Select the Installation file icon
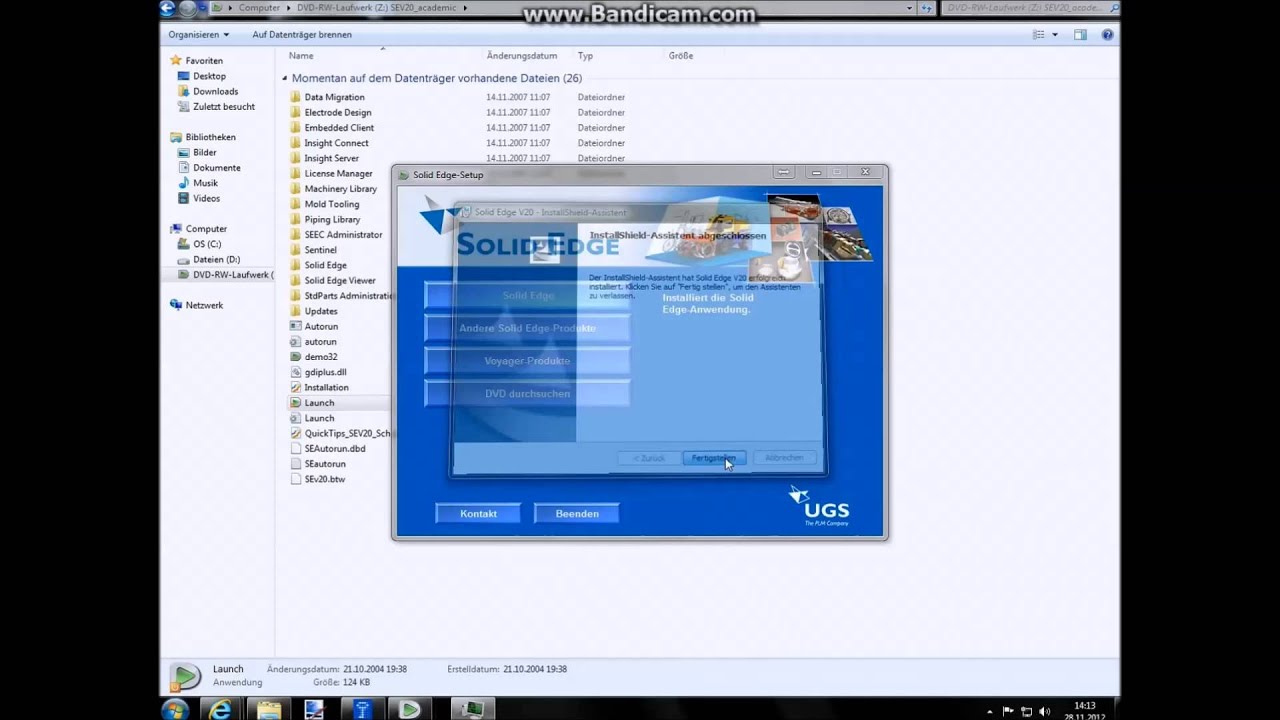Viewport: 1280px width, 720px height. pyautogui.click(x=295, y=387)
